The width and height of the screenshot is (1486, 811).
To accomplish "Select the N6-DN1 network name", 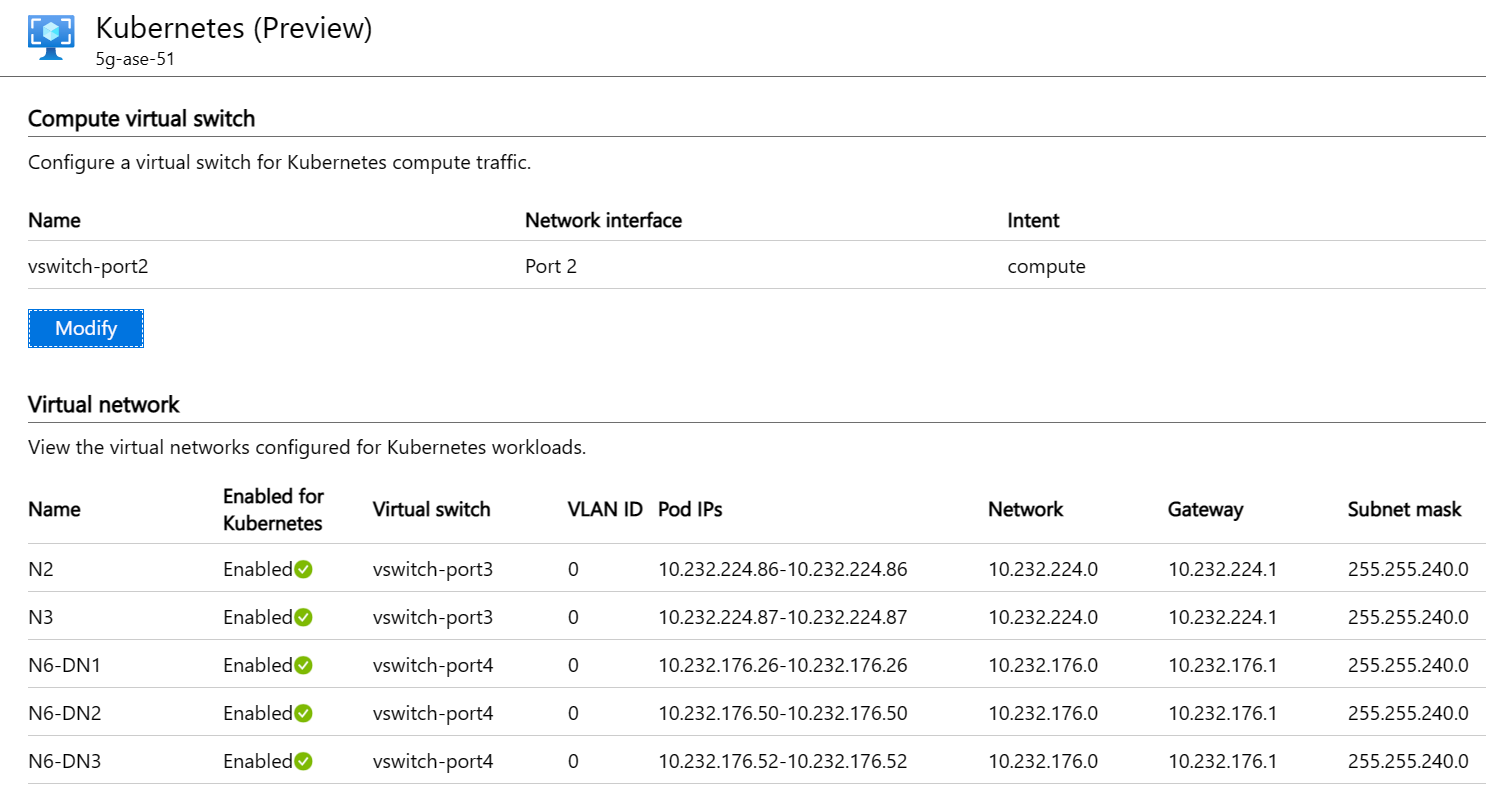I will [64, 666].
